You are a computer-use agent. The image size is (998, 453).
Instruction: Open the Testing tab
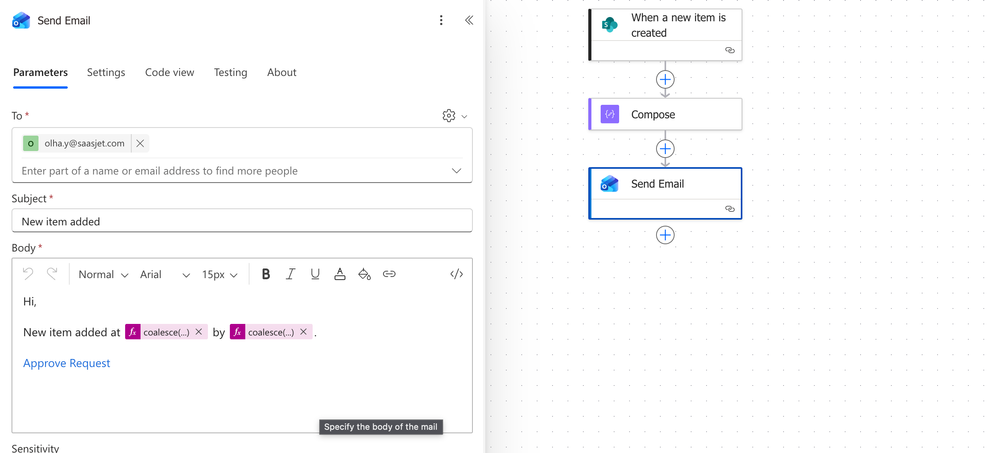pos(230,73)
